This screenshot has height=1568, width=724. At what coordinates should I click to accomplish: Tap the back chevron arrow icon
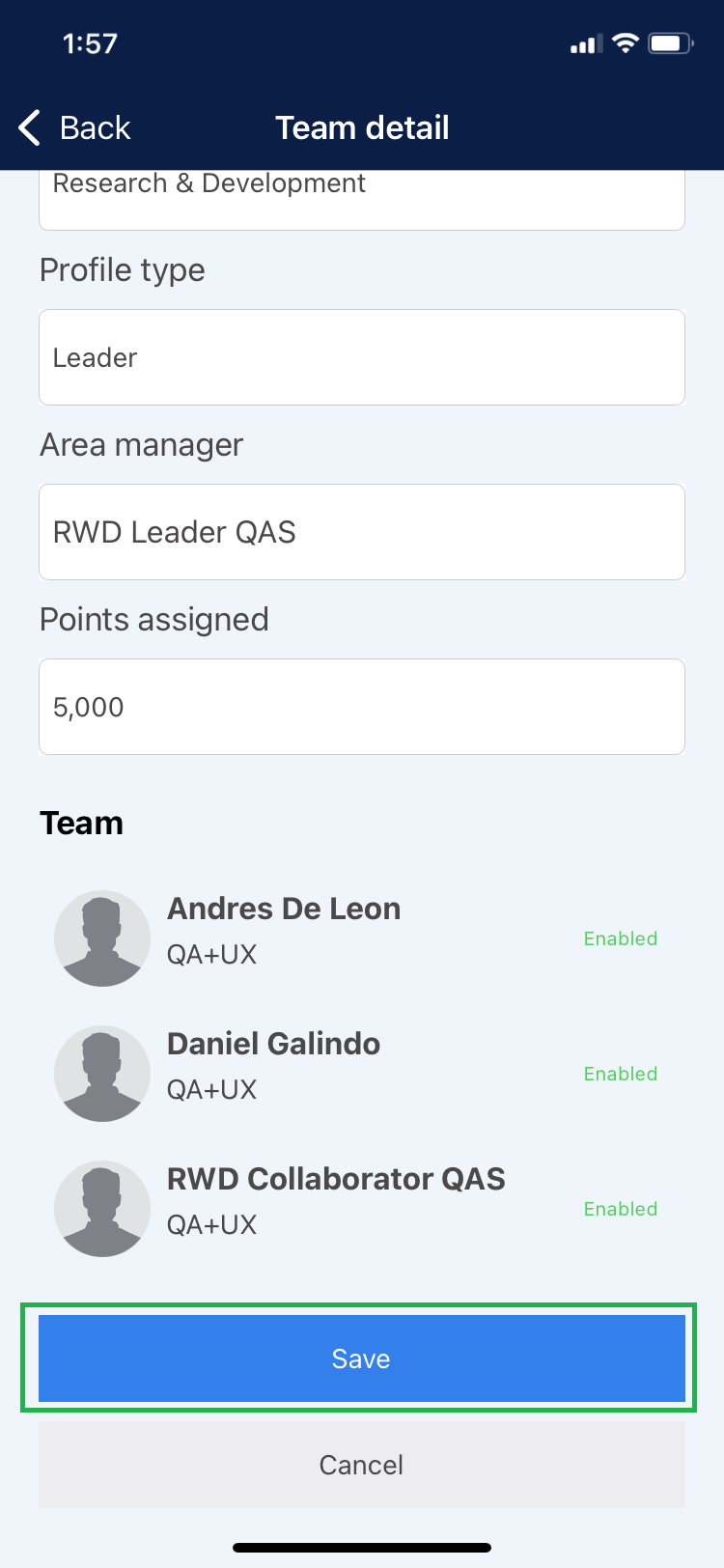30,127
